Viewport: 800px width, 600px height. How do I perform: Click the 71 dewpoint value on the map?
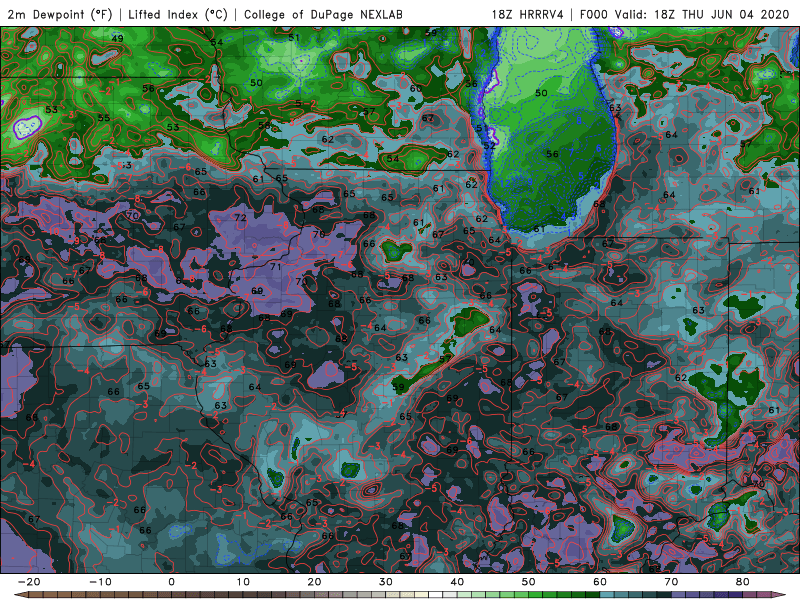tap(276, 267)
